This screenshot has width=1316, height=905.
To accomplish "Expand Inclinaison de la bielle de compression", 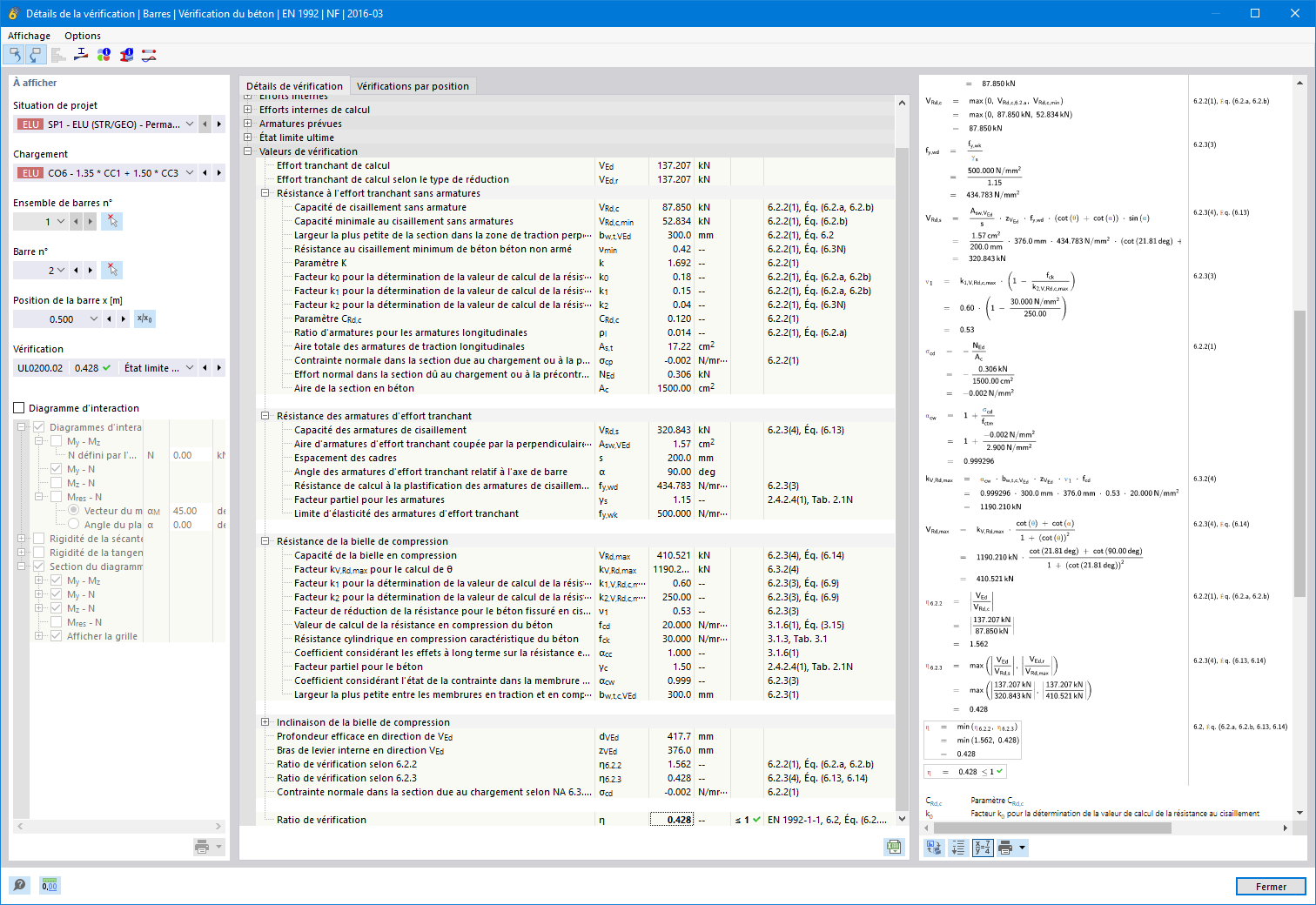I will (x=265, y=722).
